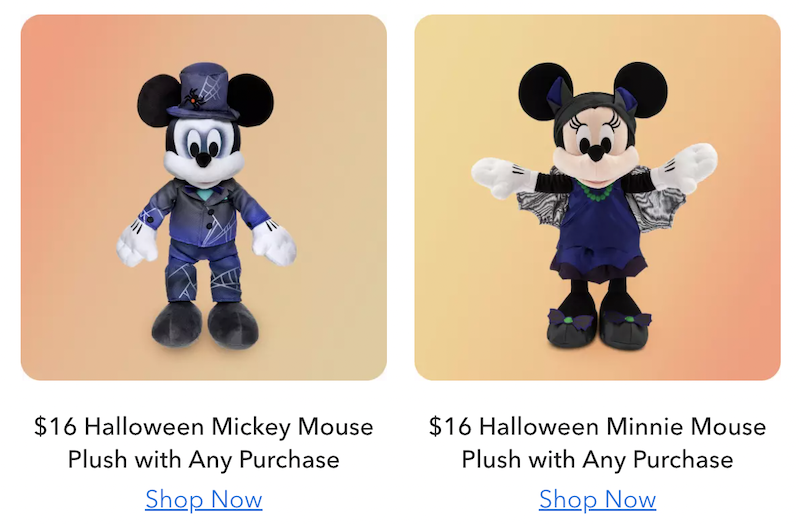This screenshot has width=800, height=524.
Task: Select the '$16 Halloween Minnie Mouse' title text
Action: tap(597, 427)
